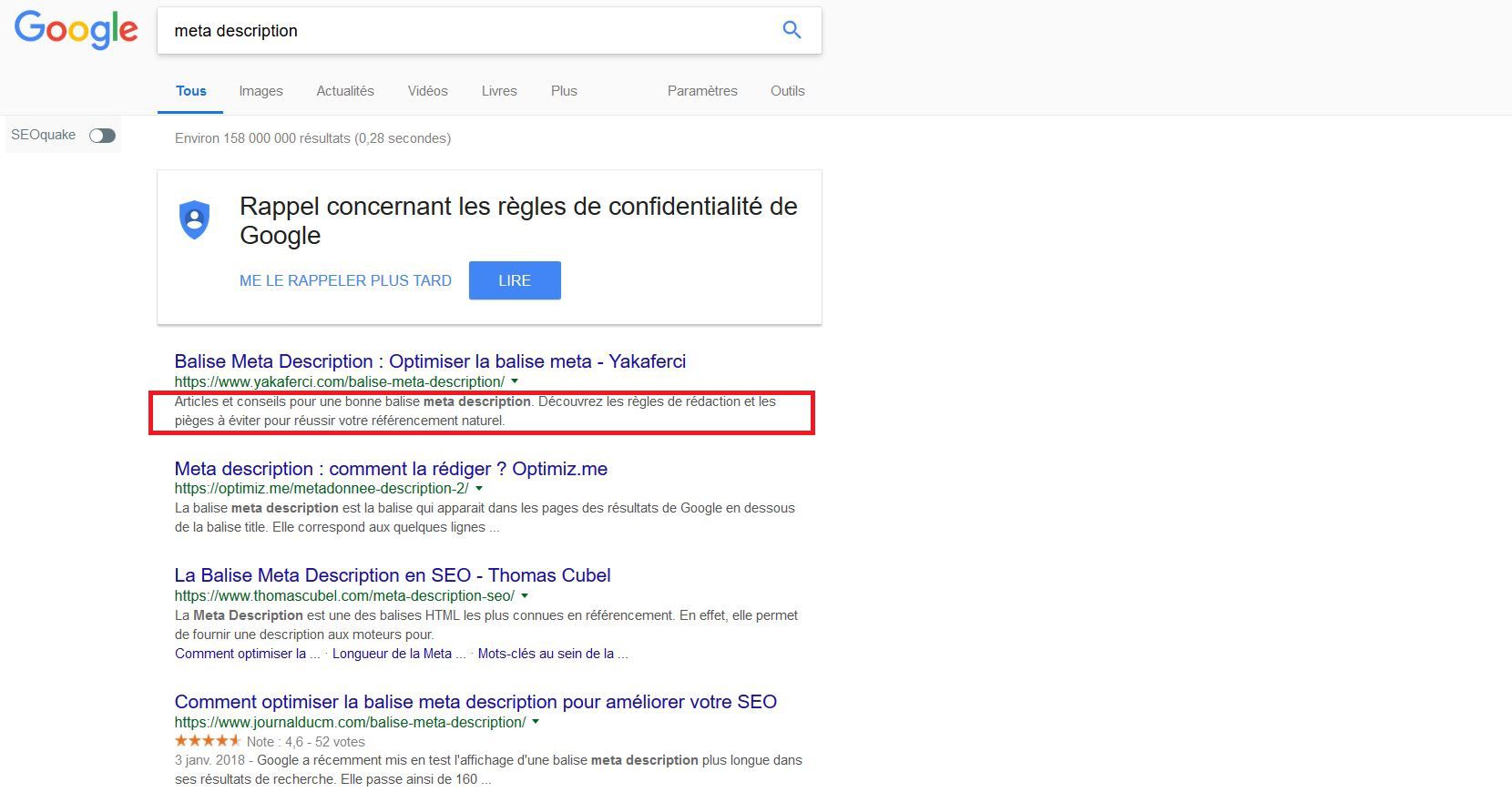Open the 'Comment optimiser la balise meta description' result
The width and height of the screenshot is (1512, 792).
[475, 702]
